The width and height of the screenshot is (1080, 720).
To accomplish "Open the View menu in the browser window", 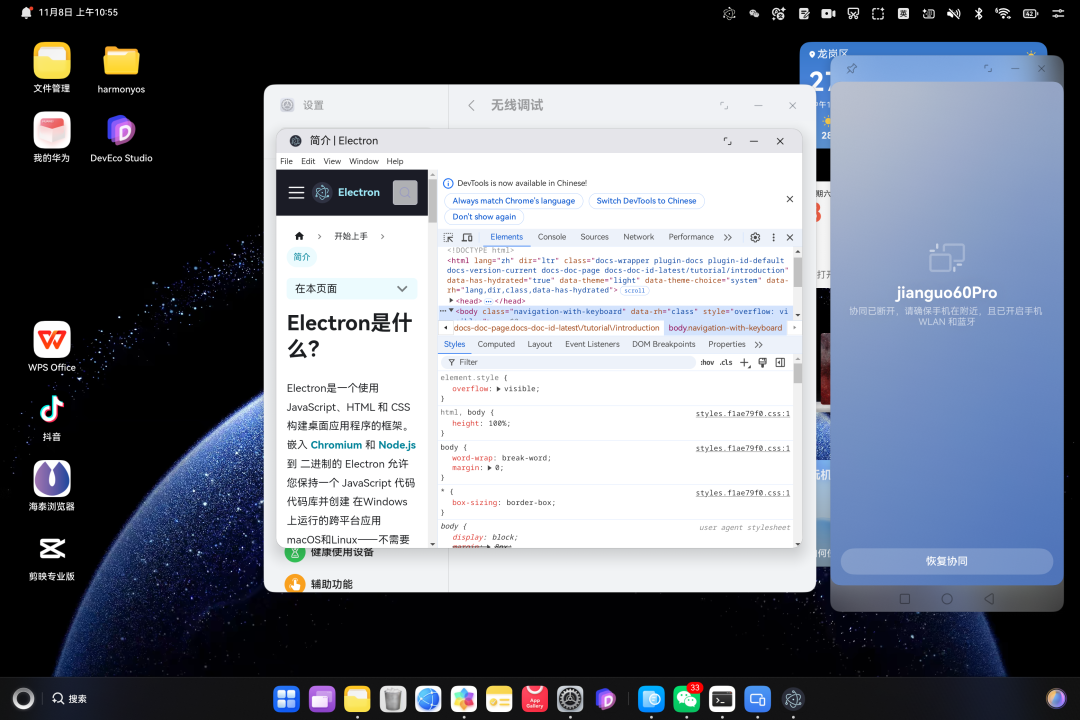I will tap(332, 160).
